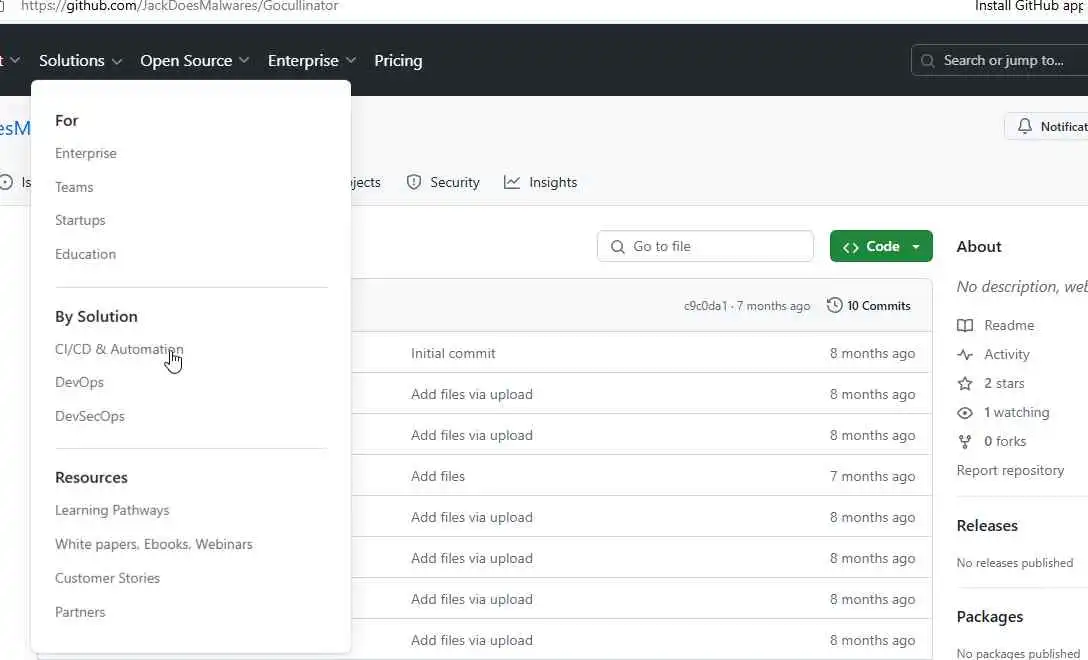Click the fork icon in About
The image size is (1088, 660).
pos(965,441)
